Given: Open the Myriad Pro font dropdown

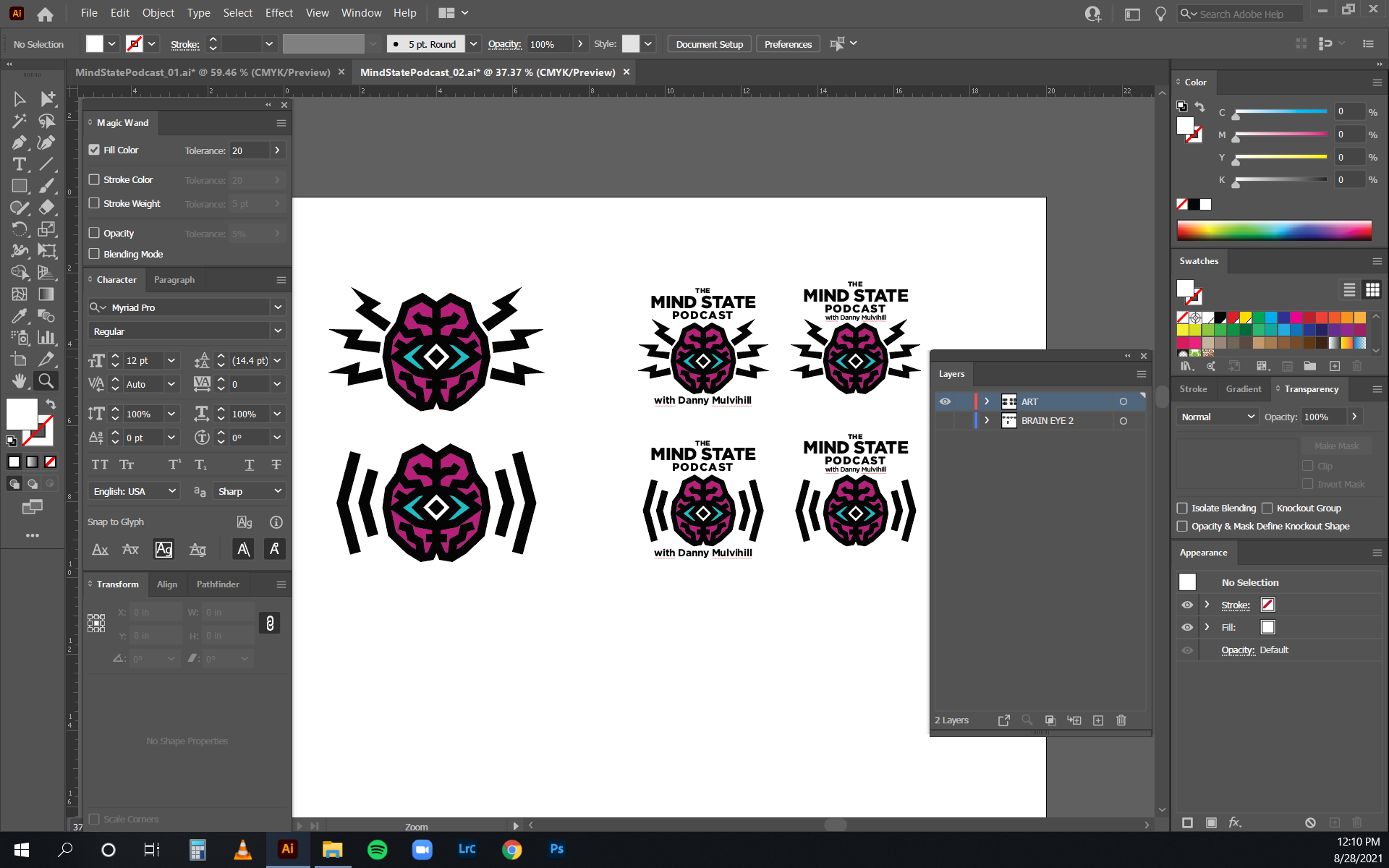Looking at the screenshot, I should click(278, 307).
